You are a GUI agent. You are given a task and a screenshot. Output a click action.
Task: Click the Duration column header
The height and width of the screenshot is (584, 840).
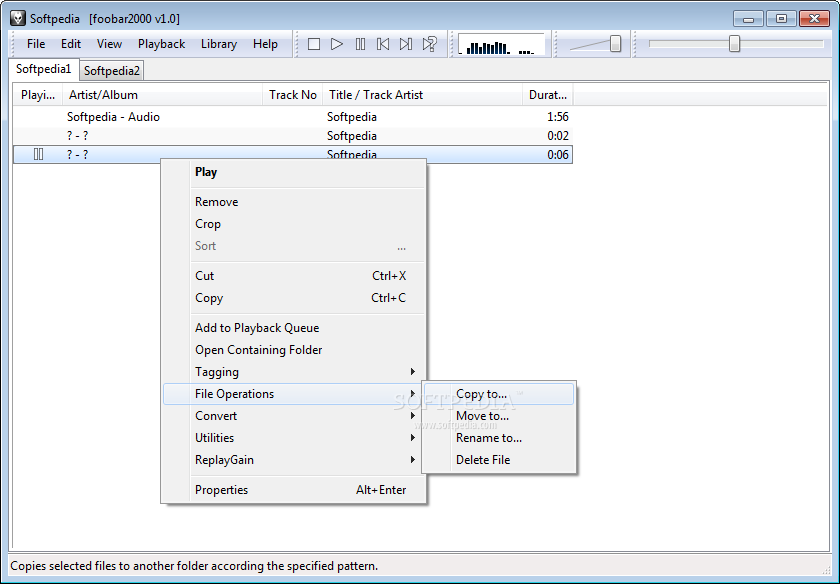[548, 95]
